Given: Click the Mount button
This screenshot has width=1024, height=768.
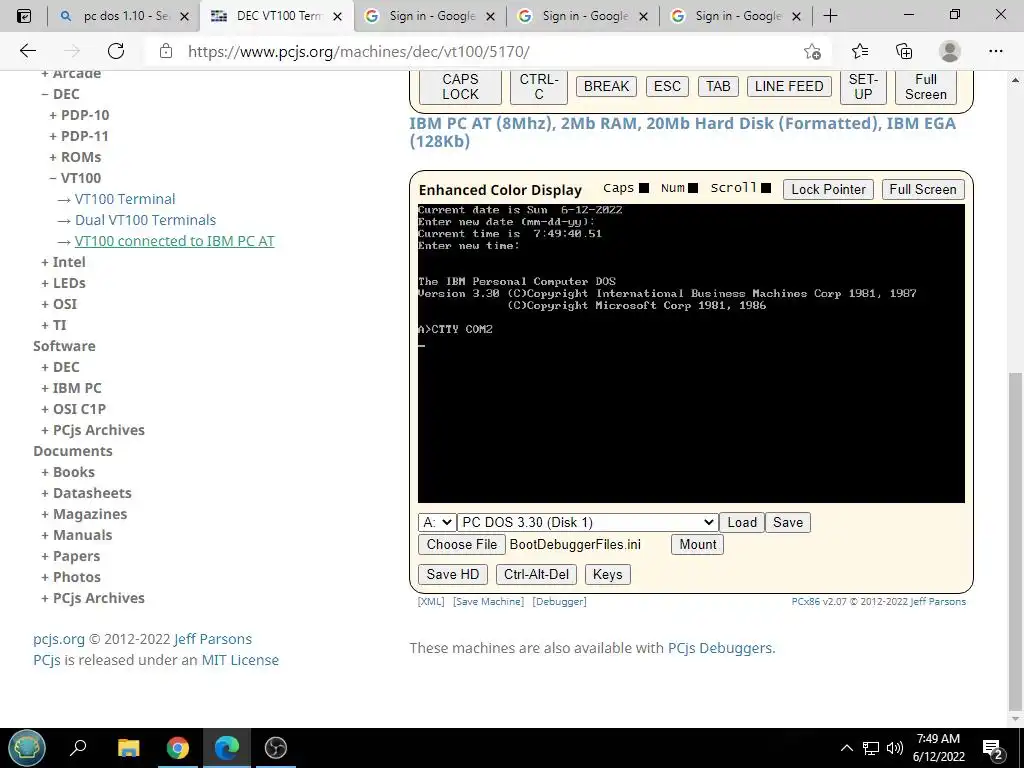Looking at the screenshot, I should (697, 545).
